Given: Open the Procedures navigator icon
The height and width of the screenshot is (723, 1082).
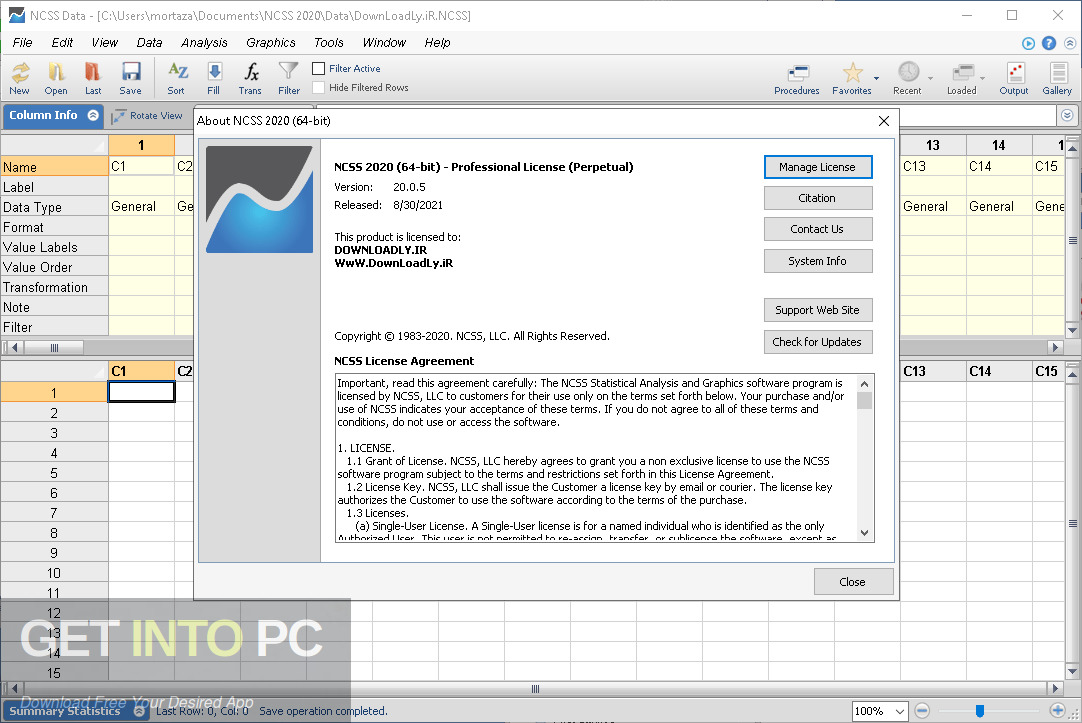Looking at the screenshot, I should pyautogui.click(x=797, y=79).
